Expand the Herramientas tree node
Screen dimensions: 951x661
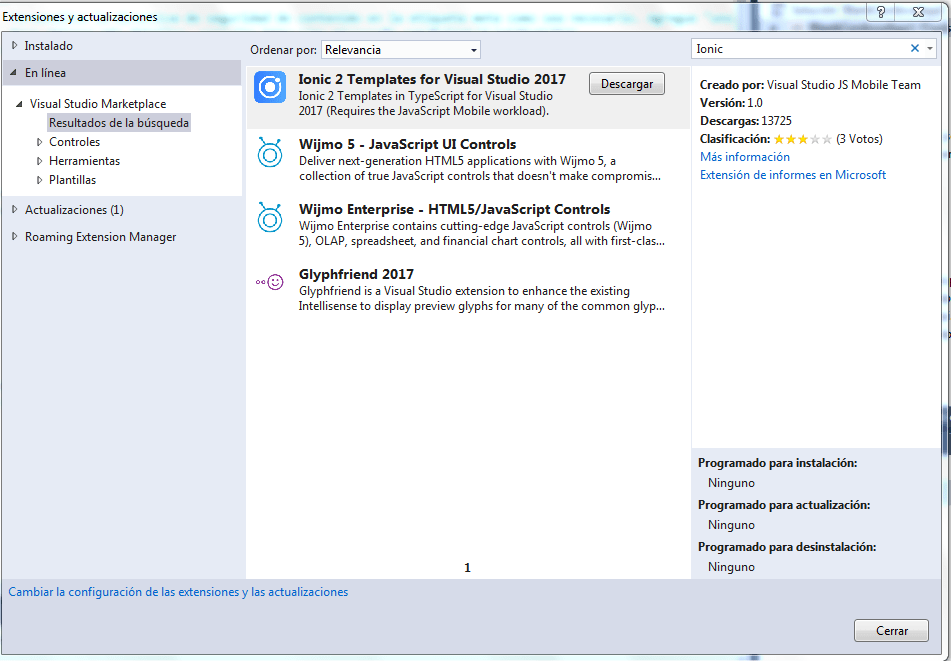39,161
